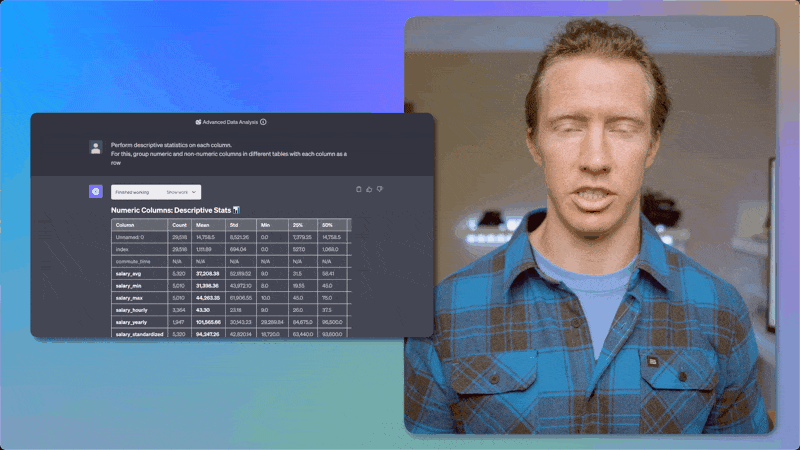Click the Advanced Data Analysis title
800x450 pixels.
230,122
